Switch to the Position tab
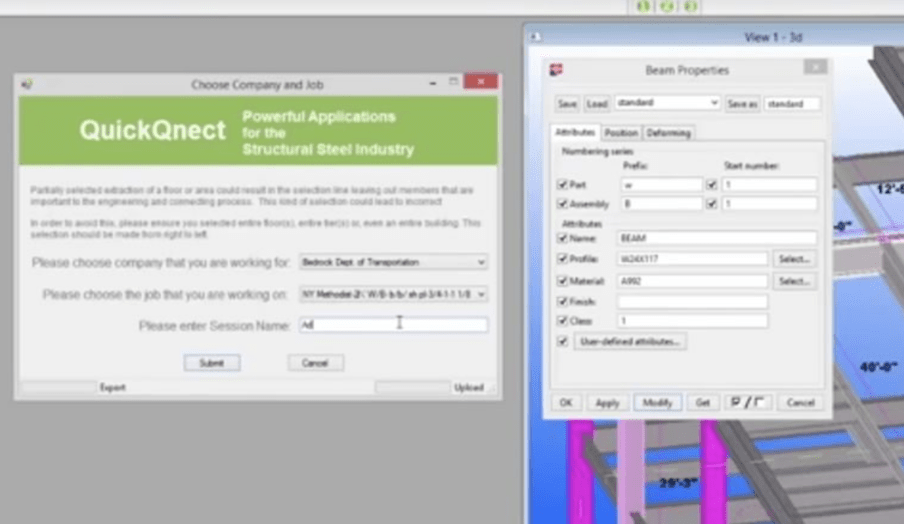This screenshot has width=904, height=524. tap(621, 132)
